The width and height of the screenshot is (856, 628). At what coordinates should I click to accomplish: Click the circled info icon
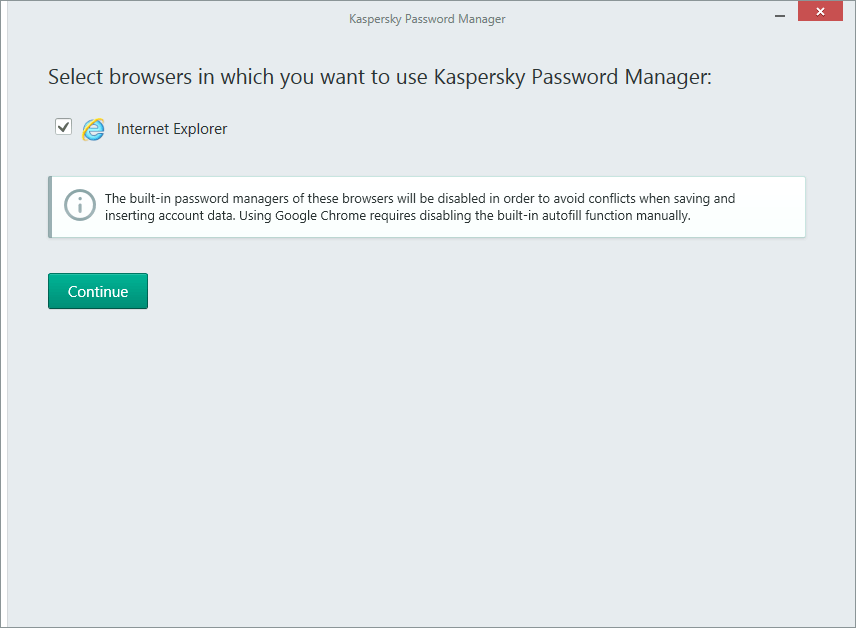tap(80, 205)
